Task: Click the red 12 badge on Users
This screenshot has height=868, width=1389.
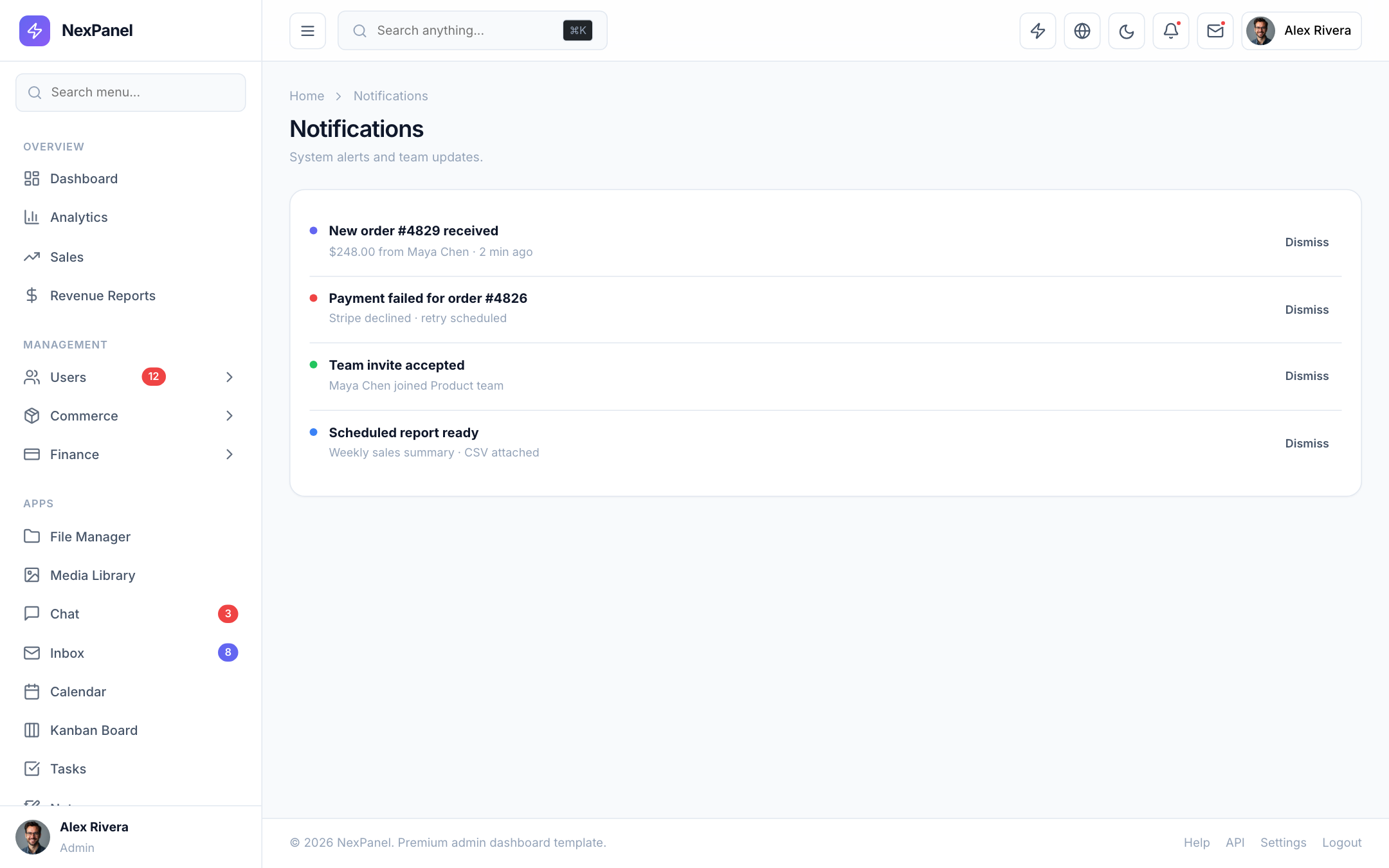Action: [x=154, y=377]
